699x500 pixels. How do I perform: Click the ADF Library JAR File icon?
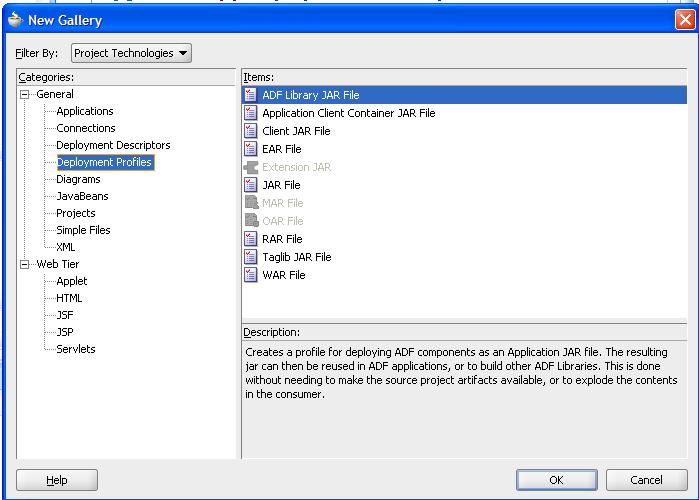point(251,95)
